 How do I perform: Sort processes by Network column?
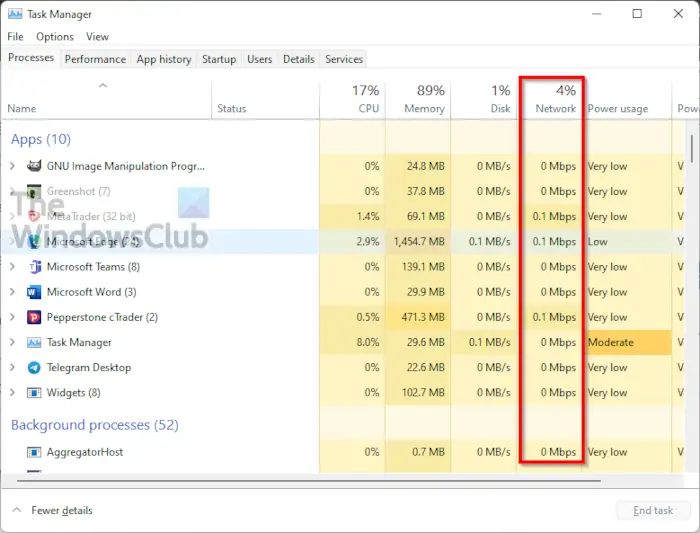551,100
